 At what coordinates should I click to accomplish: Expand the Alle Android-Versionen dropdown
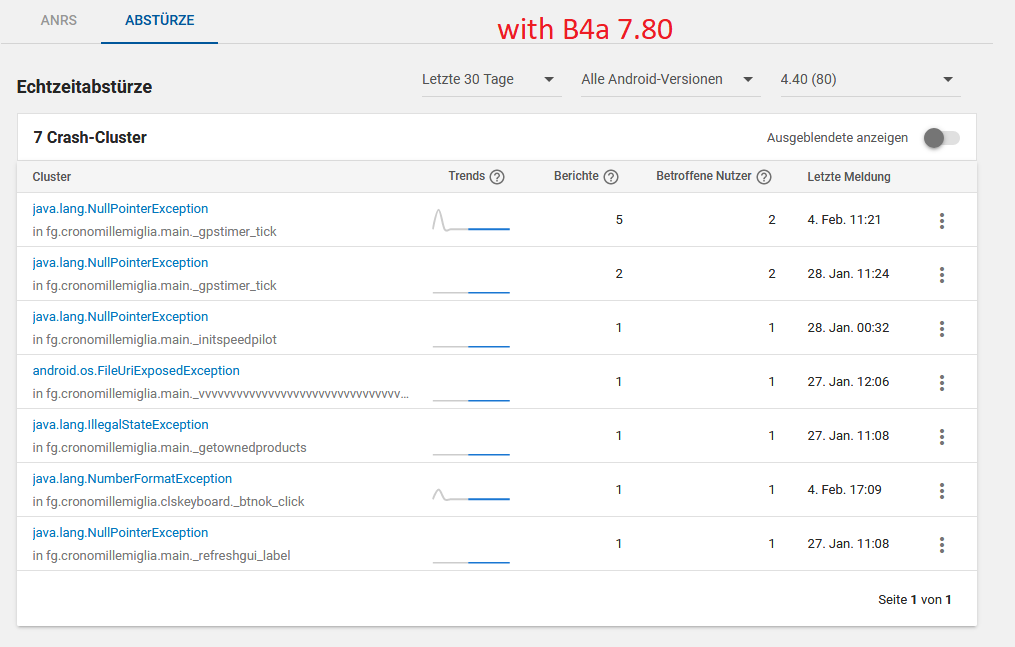(x=668, y=80)
